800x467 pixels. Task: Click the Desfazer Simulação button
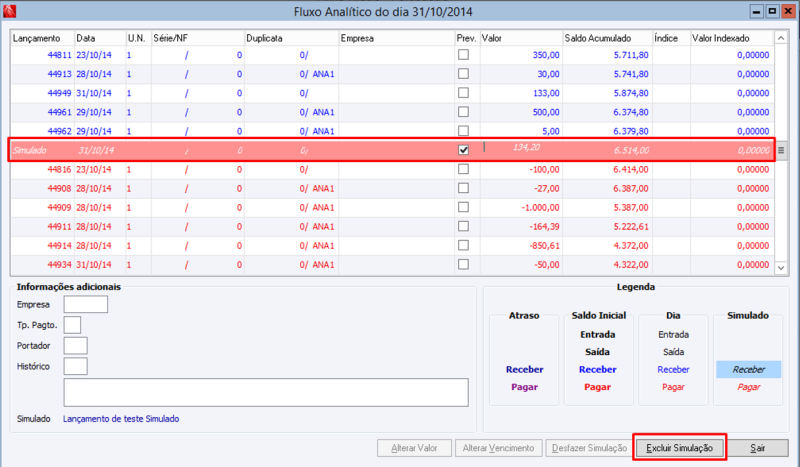[589, 448]
